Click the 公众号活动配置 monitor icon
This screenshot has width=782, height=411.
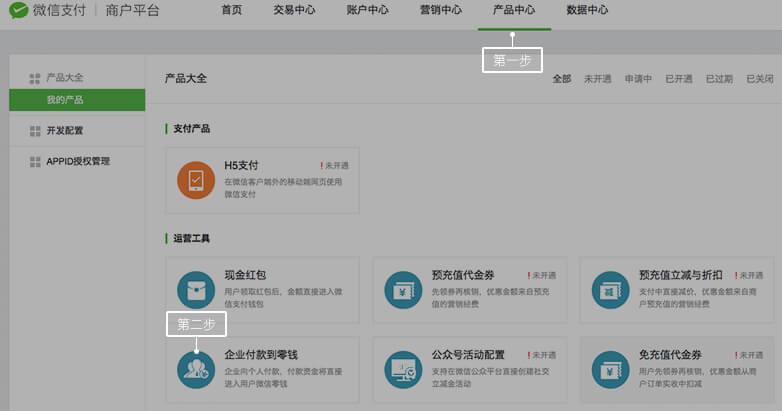[x=403, y=369]
